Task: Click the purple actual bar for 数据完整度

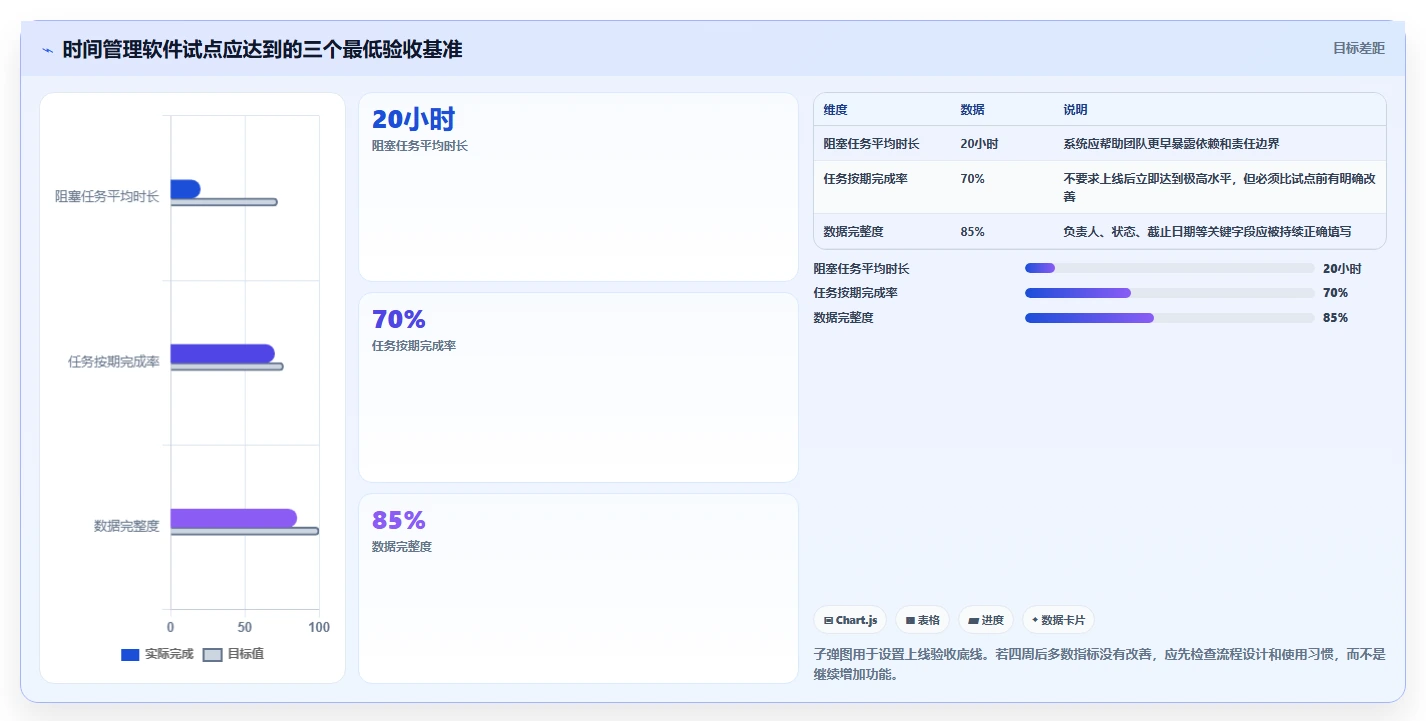Action: 233,518
